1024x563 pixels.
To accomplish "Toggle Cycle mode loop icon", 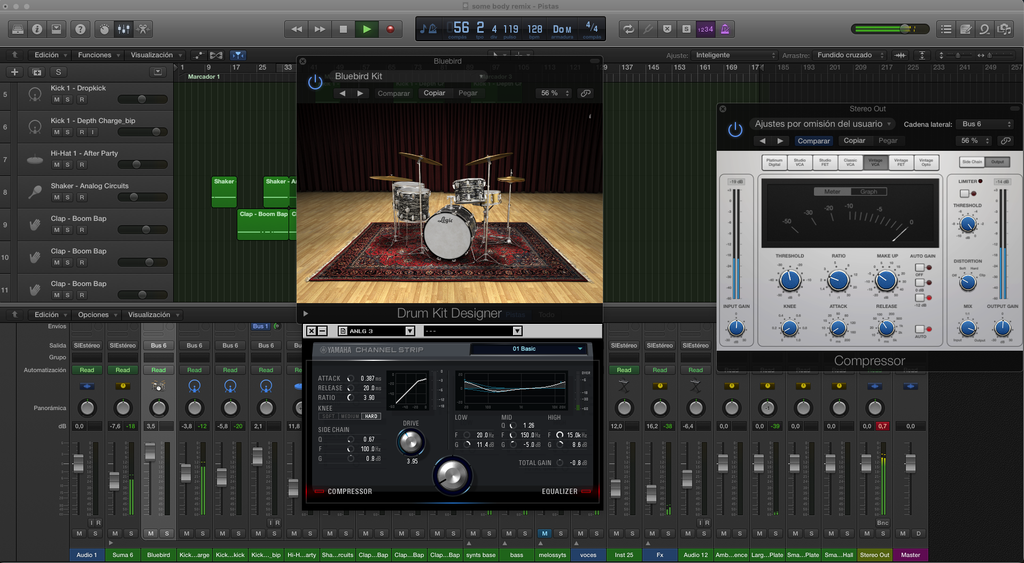I will (x=628, y=29).
